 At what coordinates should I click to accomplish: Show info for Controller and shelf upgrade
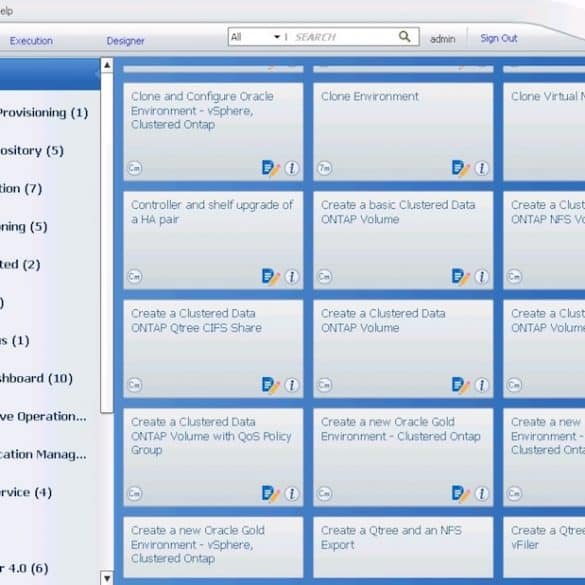pos(292,276)
